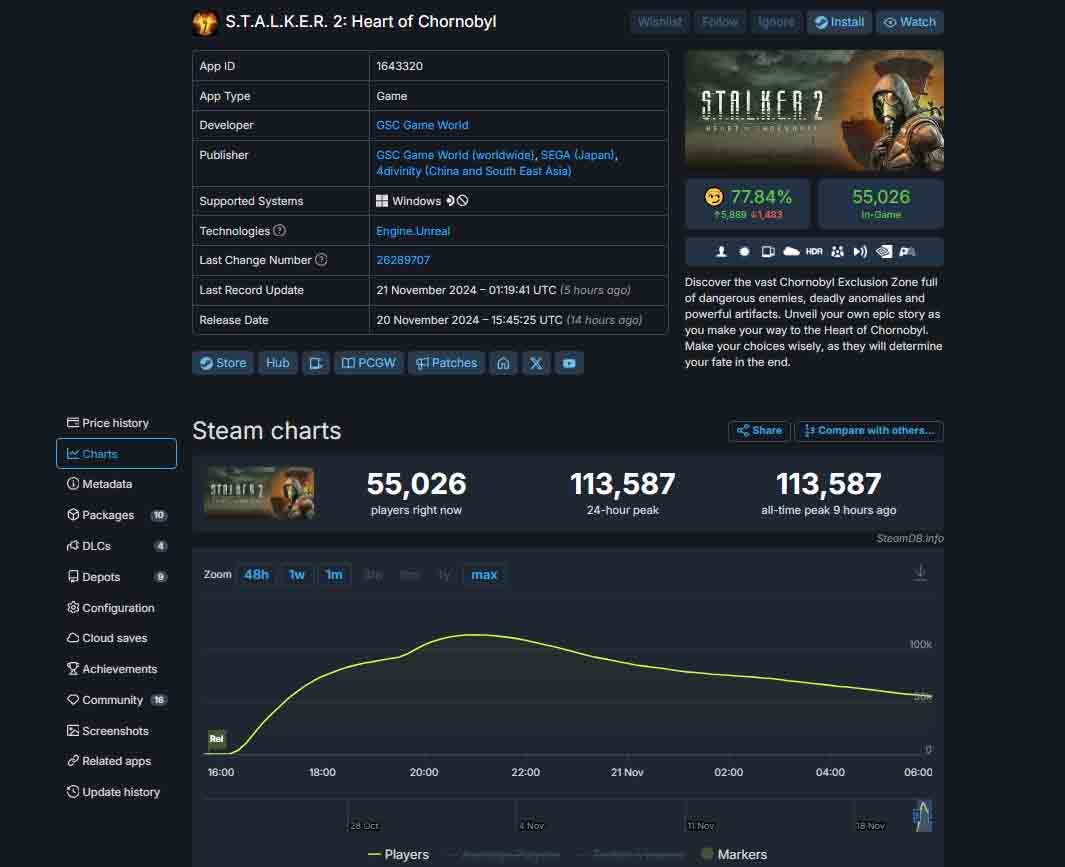Open DLCs section in sidebar
Image resolution: width=1065 pixels, height=867 pixels.
pyautogui.click(x=116, y=546)
